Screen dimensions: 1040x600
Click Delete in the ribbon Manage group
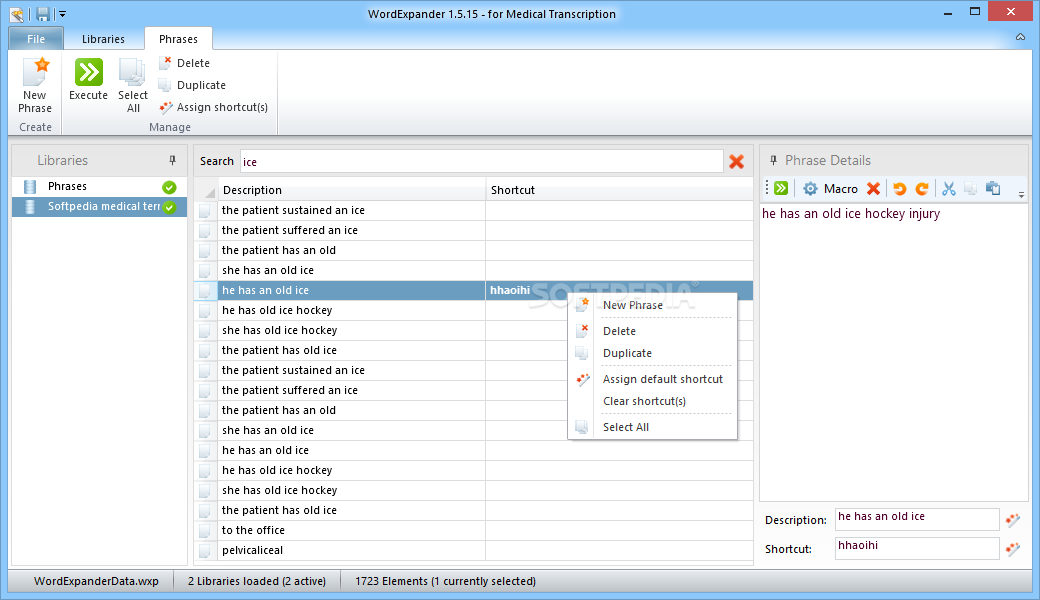coord(185,63)
